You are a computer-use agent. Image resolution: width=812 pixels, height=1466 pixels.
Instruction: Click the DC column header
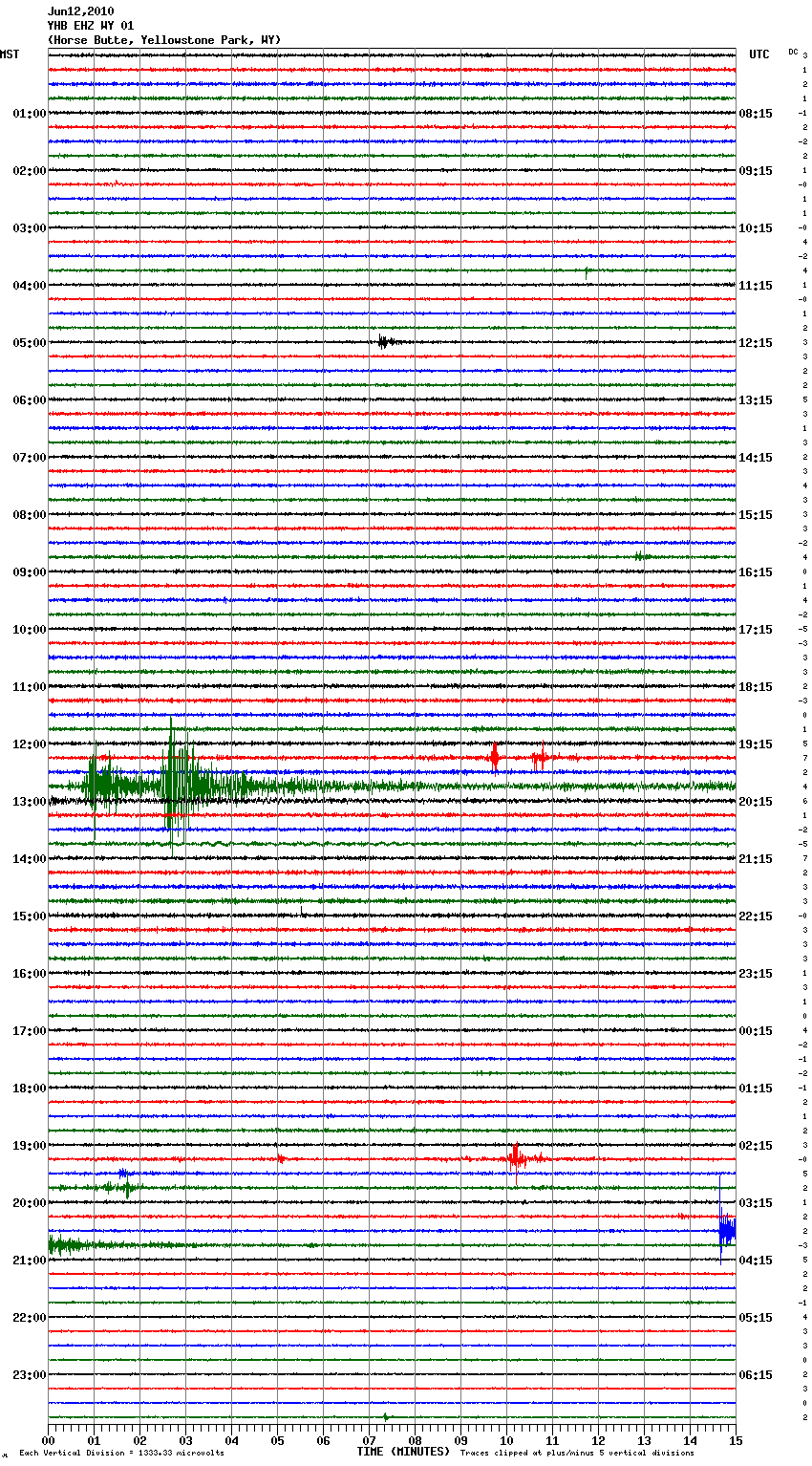coord(793,52)
